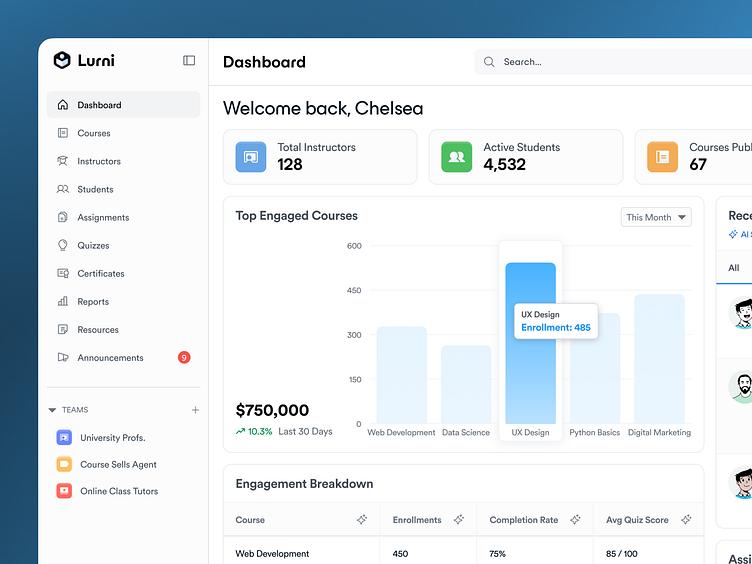
Task: Click the Total Instructors stat card
Action: pyautogui.click(x=320, y=157)
